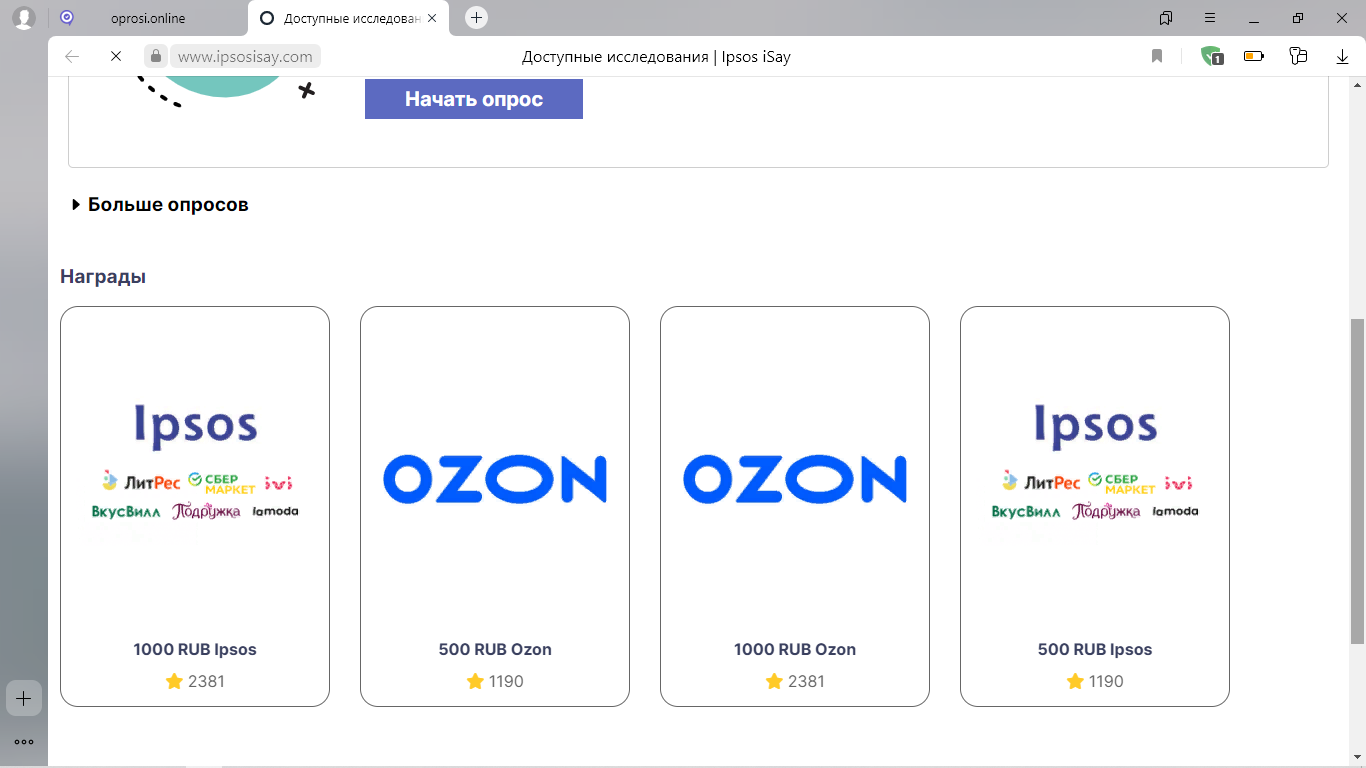
Task: Click the 1190 points under 500 RUB Ipsos
Action: tap(1107, 682)
